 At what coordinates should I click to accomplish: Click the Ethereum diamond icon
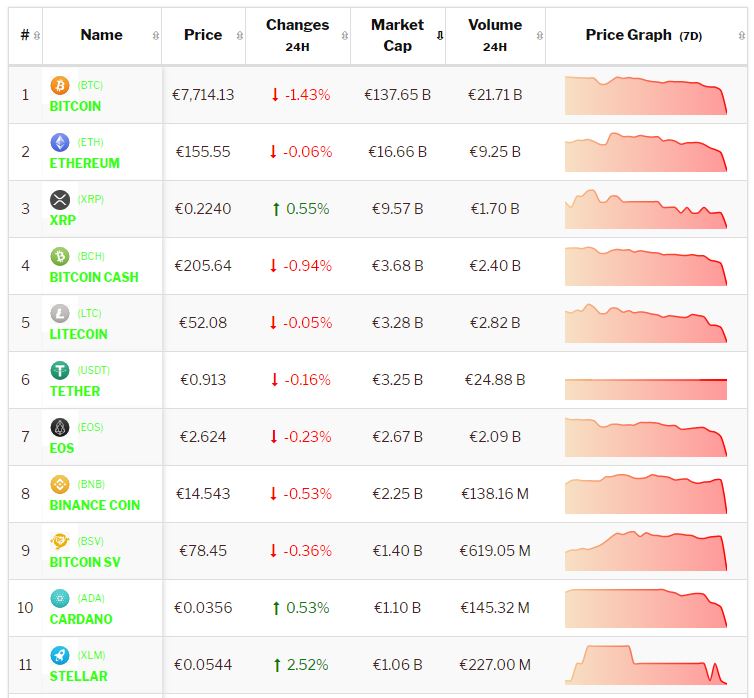[59, 143]
